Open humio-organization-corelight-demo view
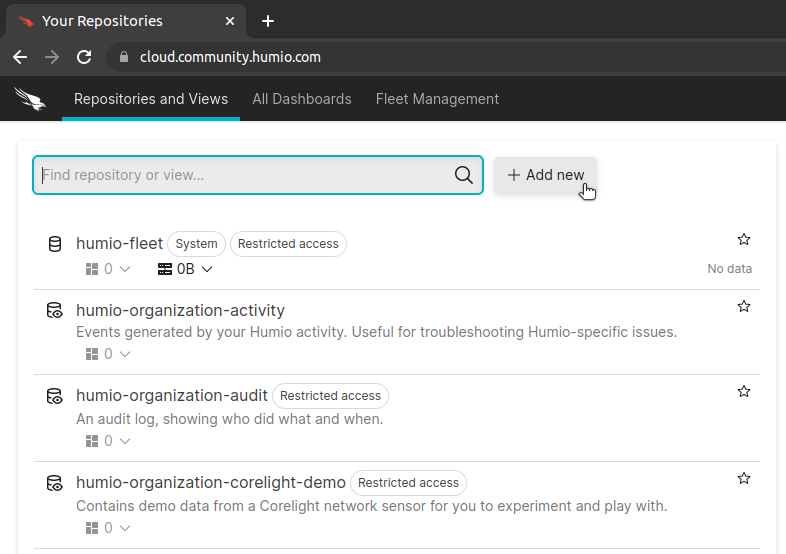This screenshot has width=786, height=554. (211, 482)
